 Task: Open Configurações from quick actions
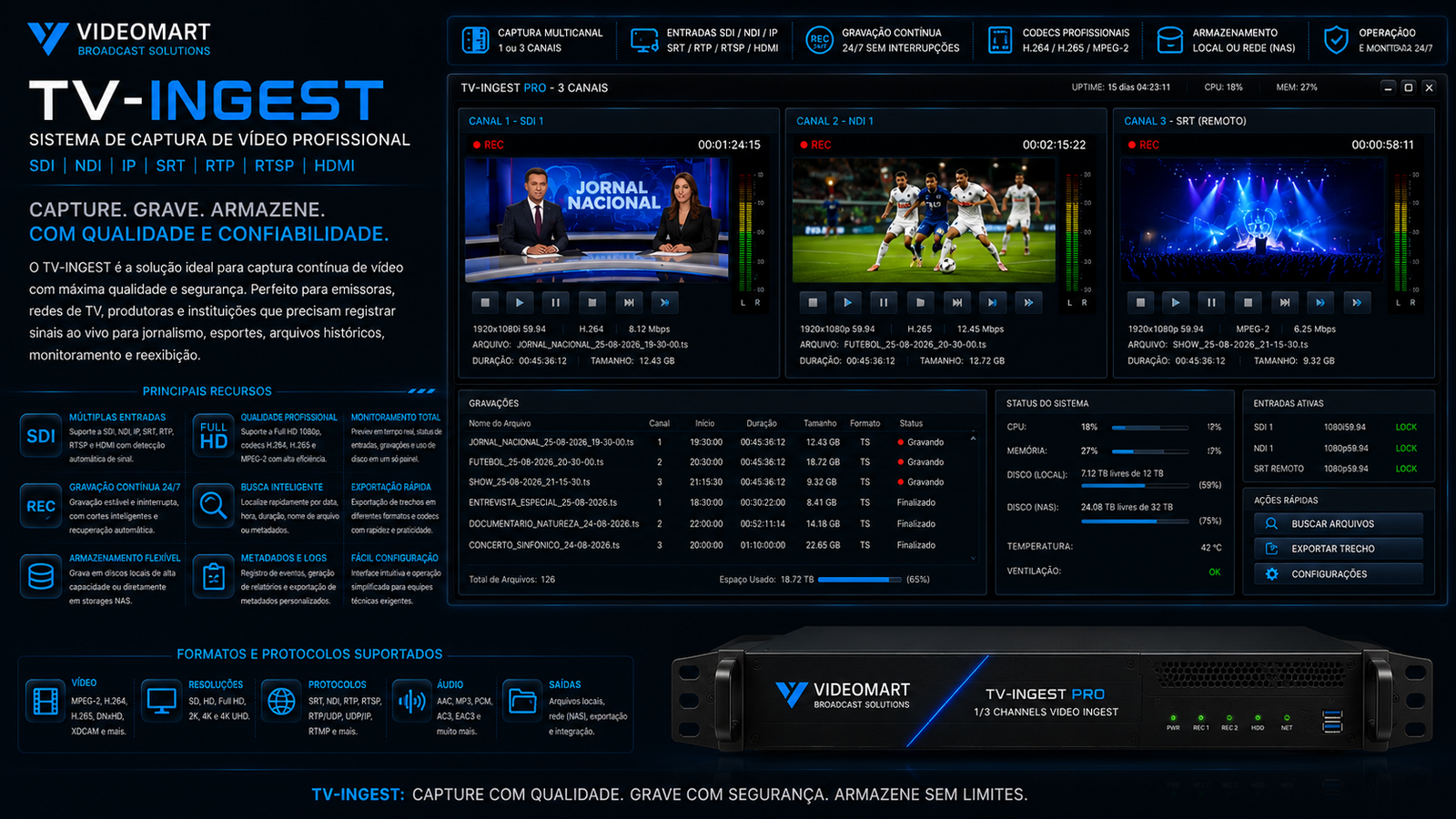click(1338, 574)
